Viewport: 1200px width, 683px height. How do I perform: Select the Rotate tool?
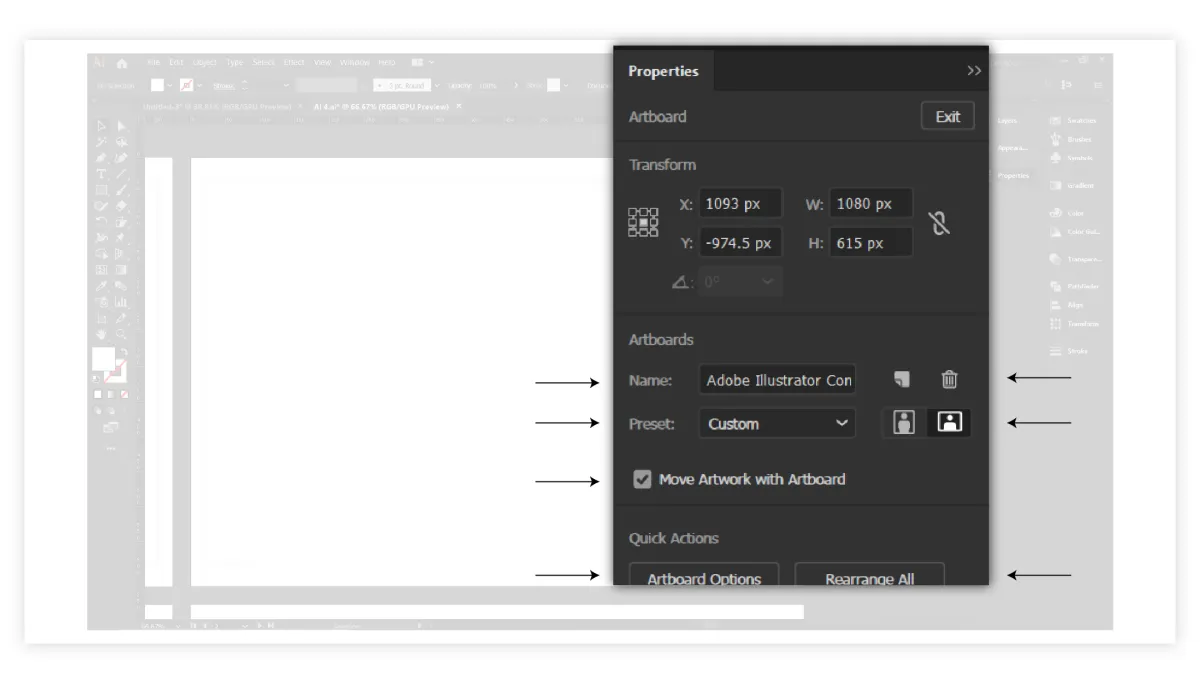pyautogui.click(x=101, y=221)
